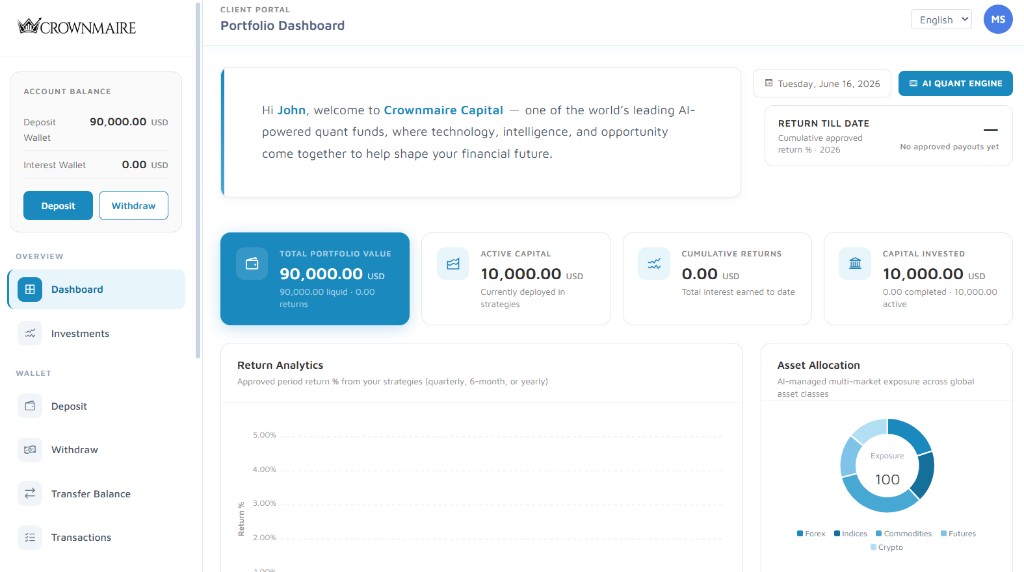1024x572 pixels.
Task: Toggle the Commodities legend swatch
Action: tap(879, 533)
